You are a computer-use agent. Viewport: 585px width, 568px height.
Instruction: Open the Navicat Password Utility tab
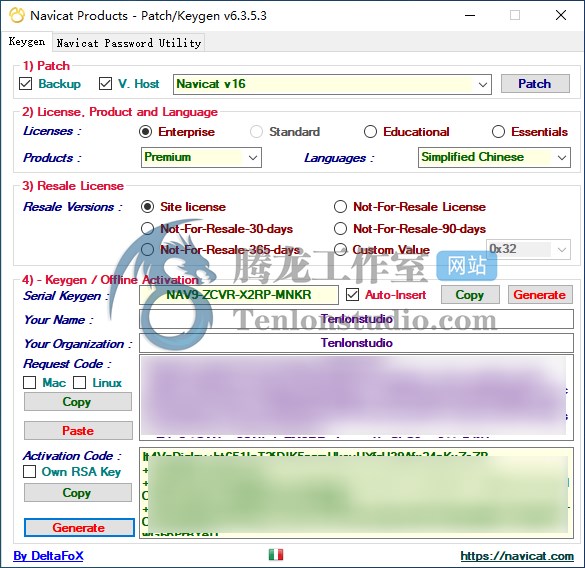point(129,43)
